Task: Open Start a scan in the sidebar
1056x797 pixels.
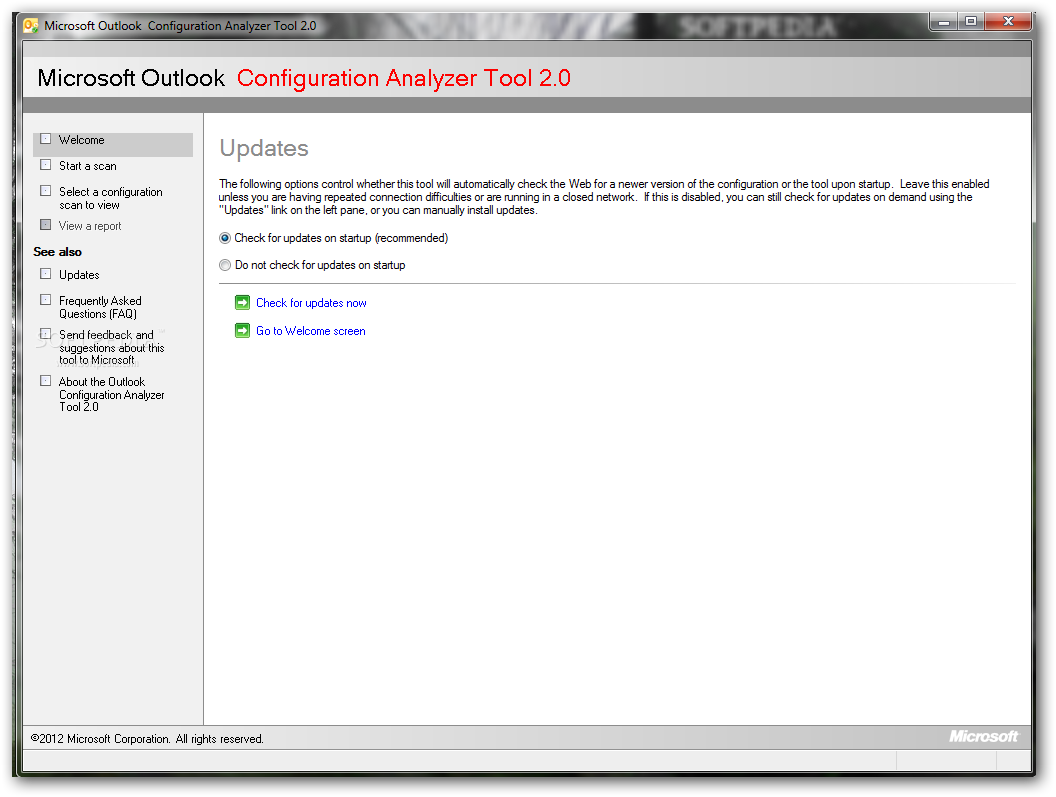Action: (x=88, y=166)
